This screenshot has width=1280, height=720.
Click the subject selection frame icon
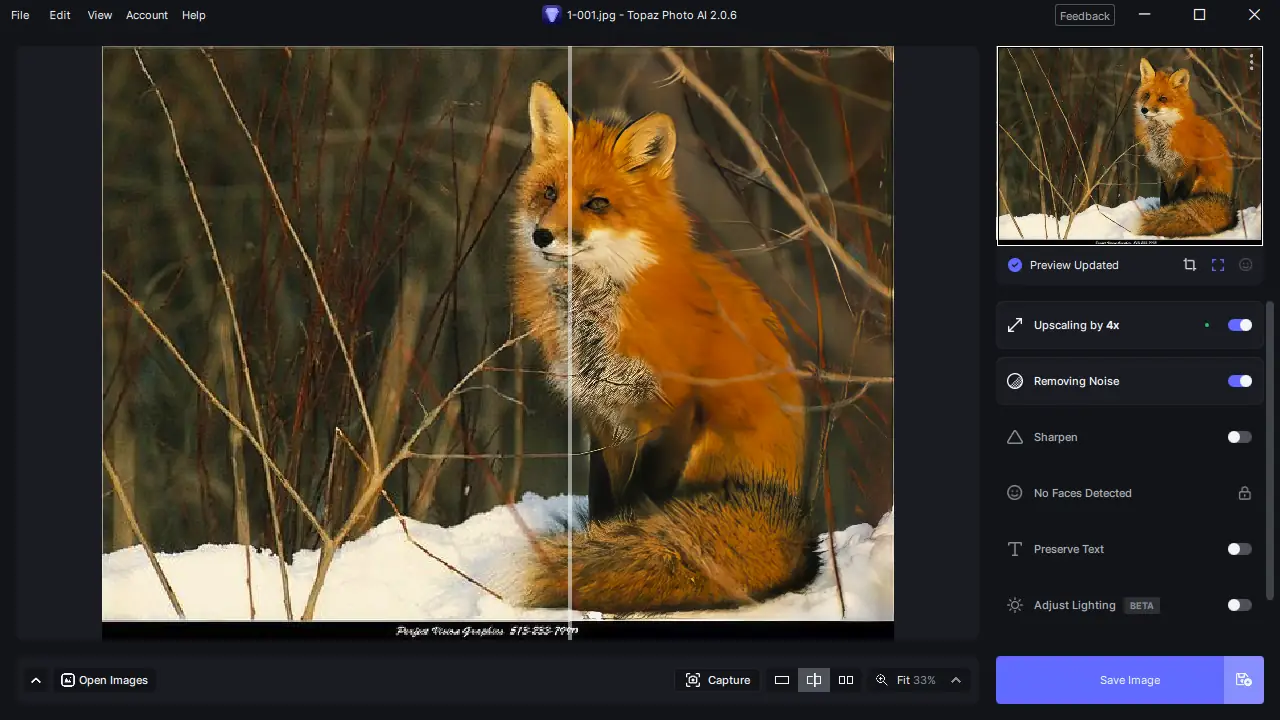tap(1217, 265)
